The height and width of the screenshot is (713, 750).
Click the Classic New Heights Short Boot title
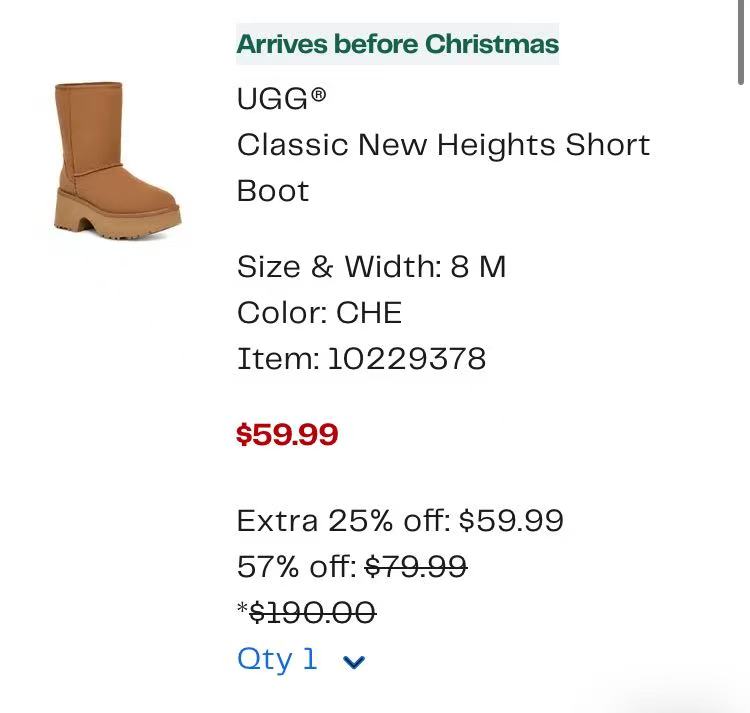443,167
